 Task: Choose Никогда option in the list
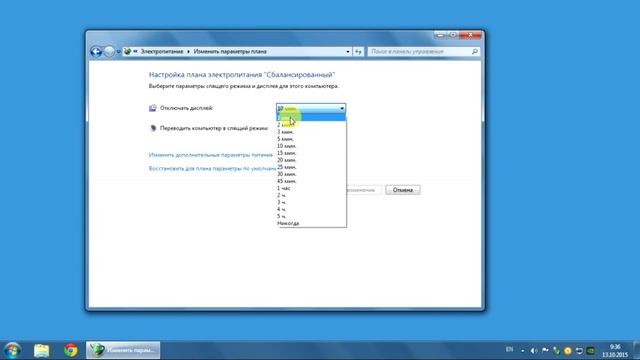311,223
